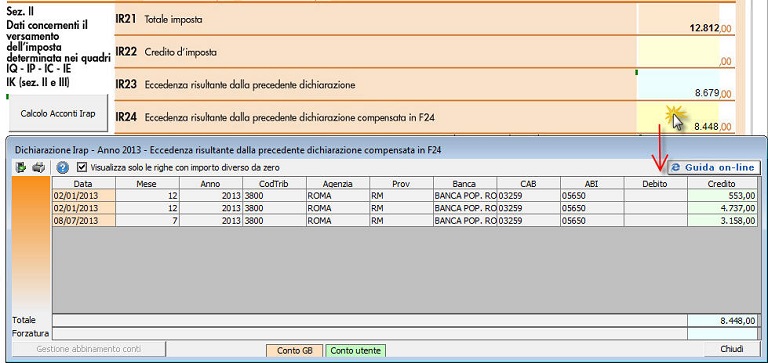Click the IR22 Credito d'imposta field
768x363 pixels.
click(678, 52)
